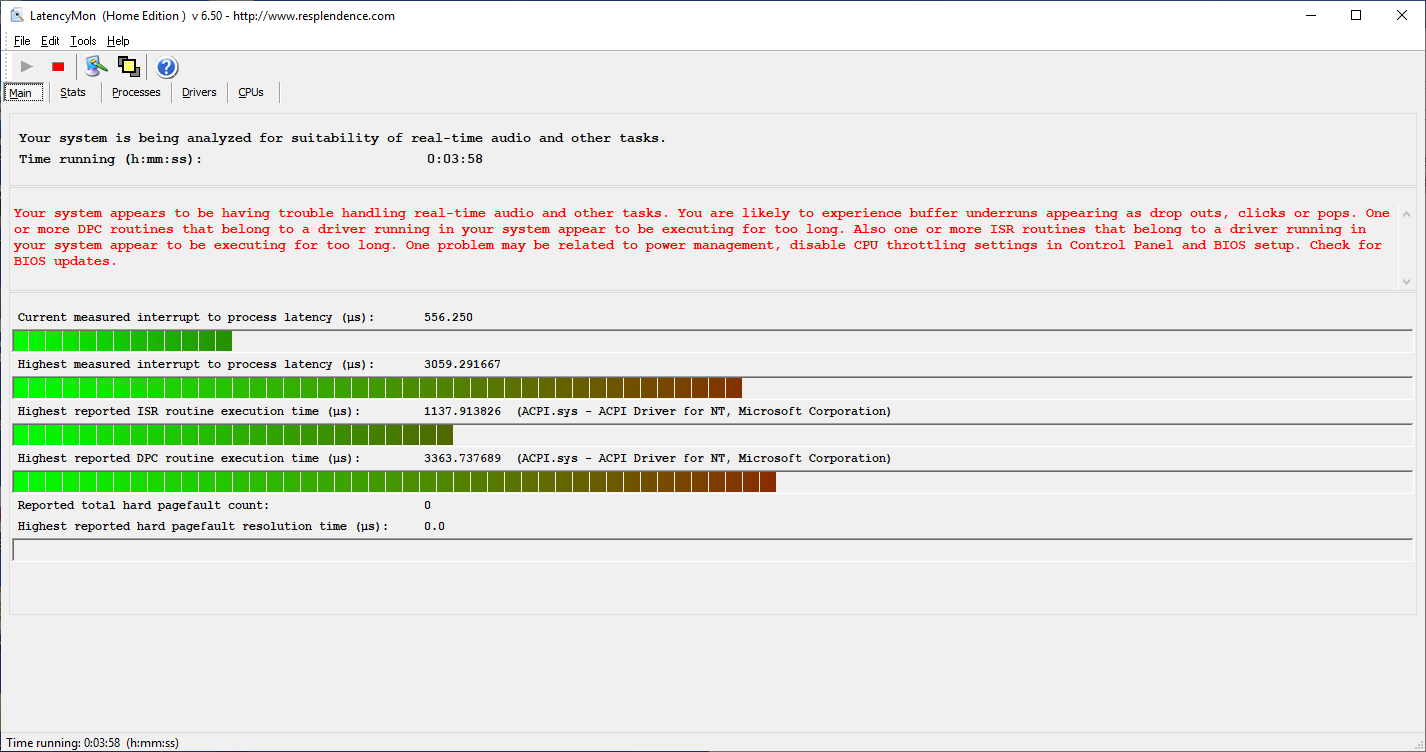
Task: Click the highest ISR routine execution time bar
Action: coord(713,435)
